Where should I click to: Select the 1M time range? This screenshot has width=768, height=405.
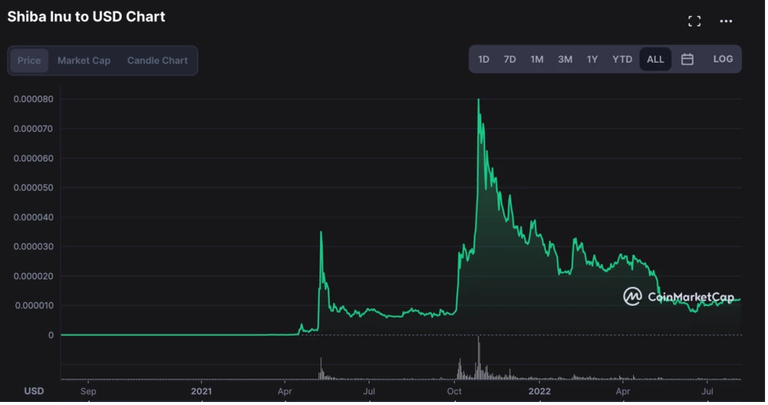537,59
